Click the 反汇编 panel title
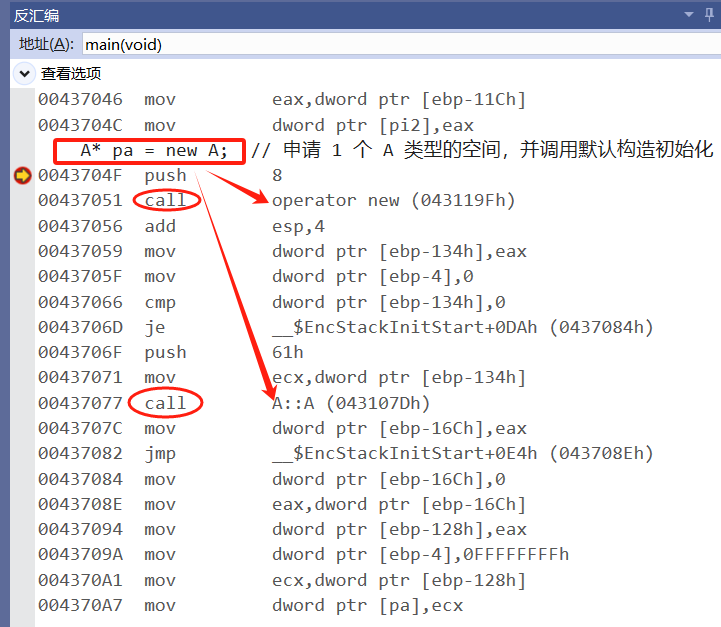721x627 pixels. (36, 16)
